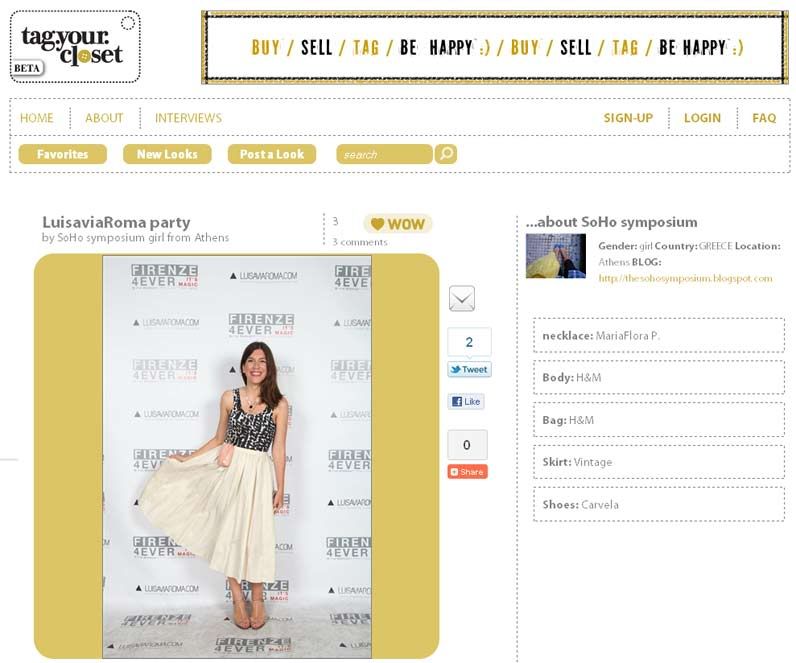Screen dimensions: 796x663
Task: Open the ABOUT menu item
Action: (x=104, y=118)
